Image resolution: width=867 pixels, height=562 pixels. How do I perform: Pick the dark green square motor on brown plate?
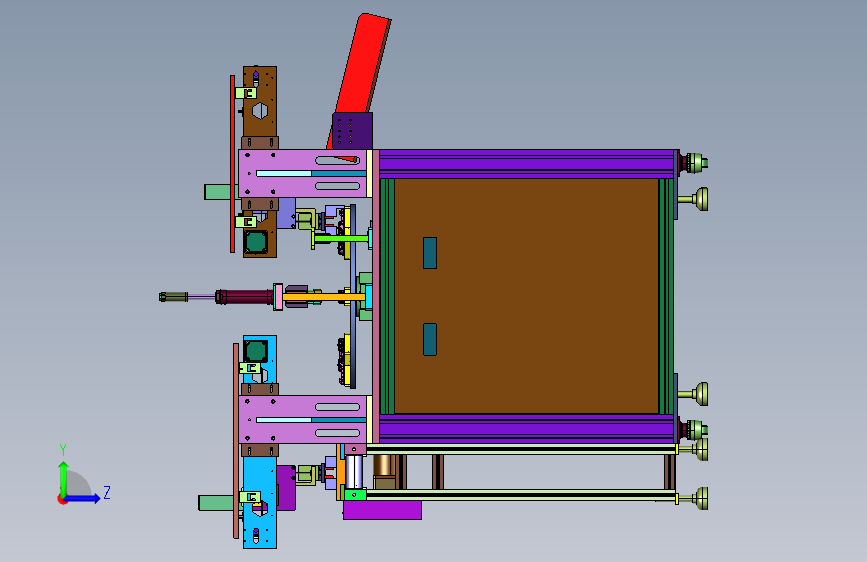[256, 242]
